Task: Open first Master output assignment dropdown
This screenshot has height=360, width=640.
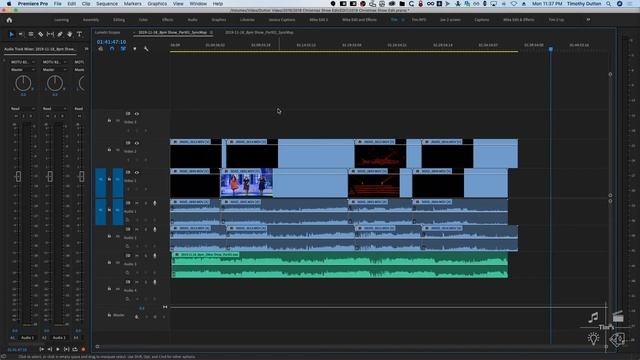Action: (23, 70)
